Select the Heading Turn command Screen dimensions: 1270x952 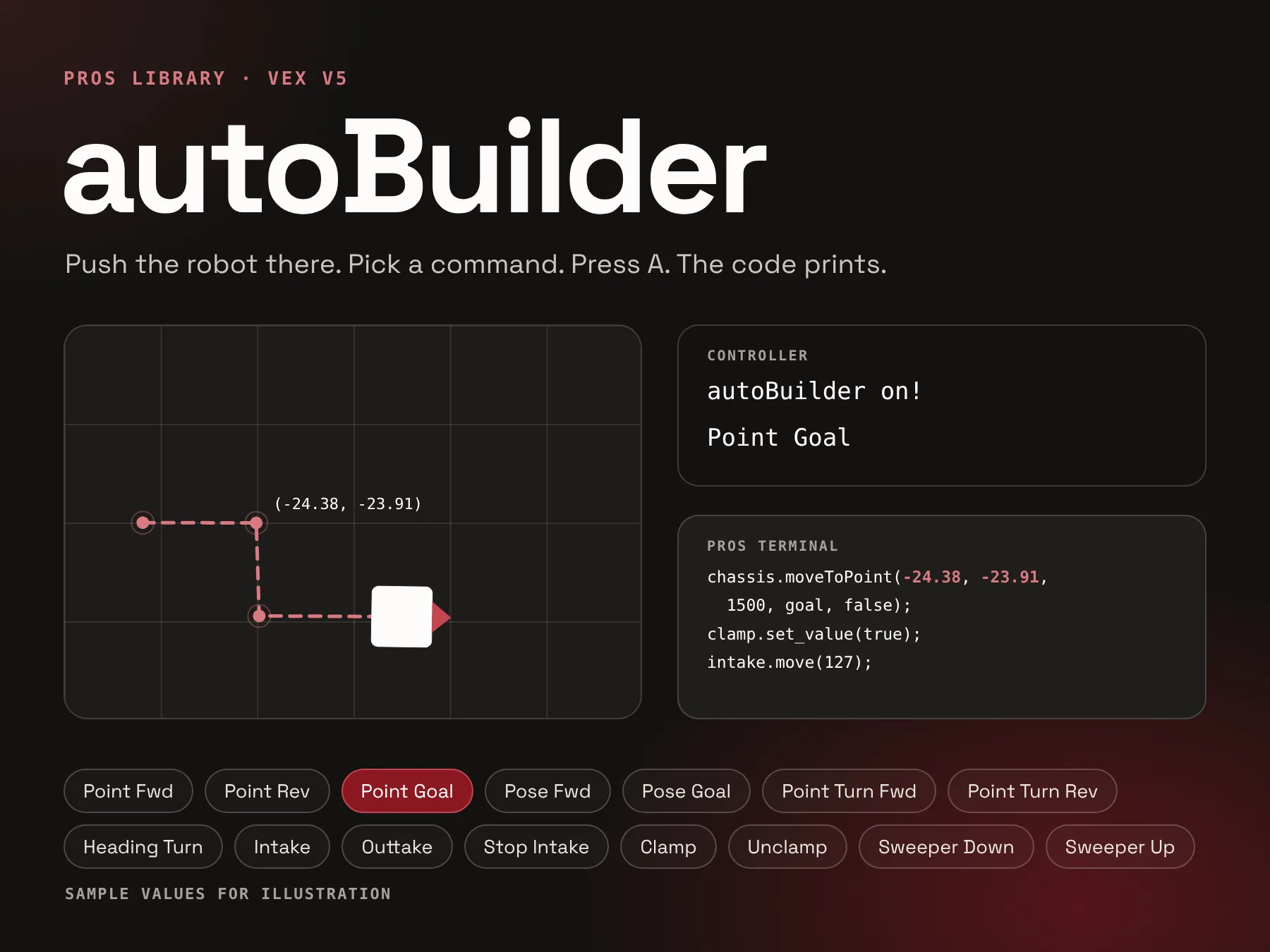(143, 846)
